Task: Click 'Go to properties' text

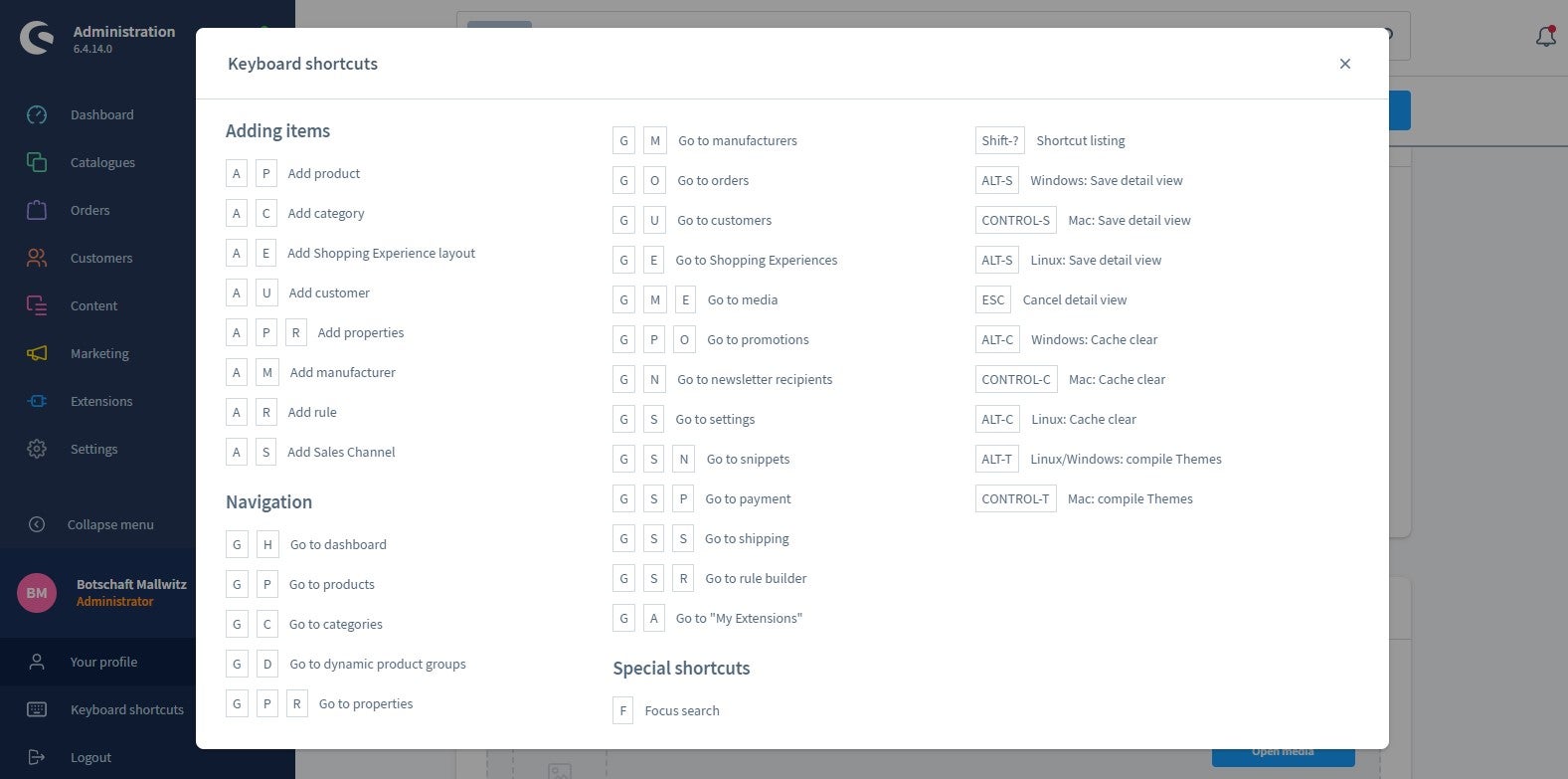Action: coord(366,703)
